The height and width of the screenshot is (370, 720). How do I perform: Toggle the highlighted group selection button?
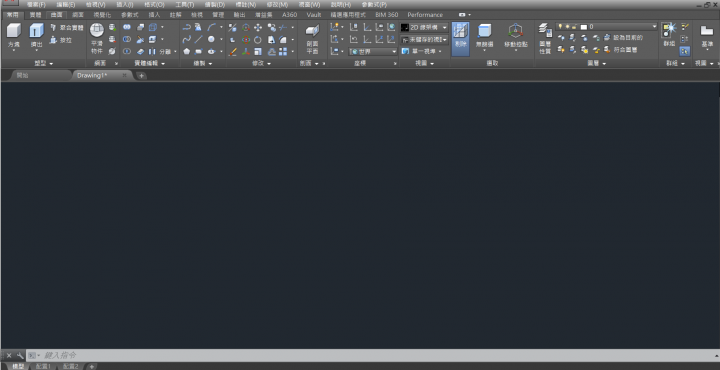tap(685, 51)
